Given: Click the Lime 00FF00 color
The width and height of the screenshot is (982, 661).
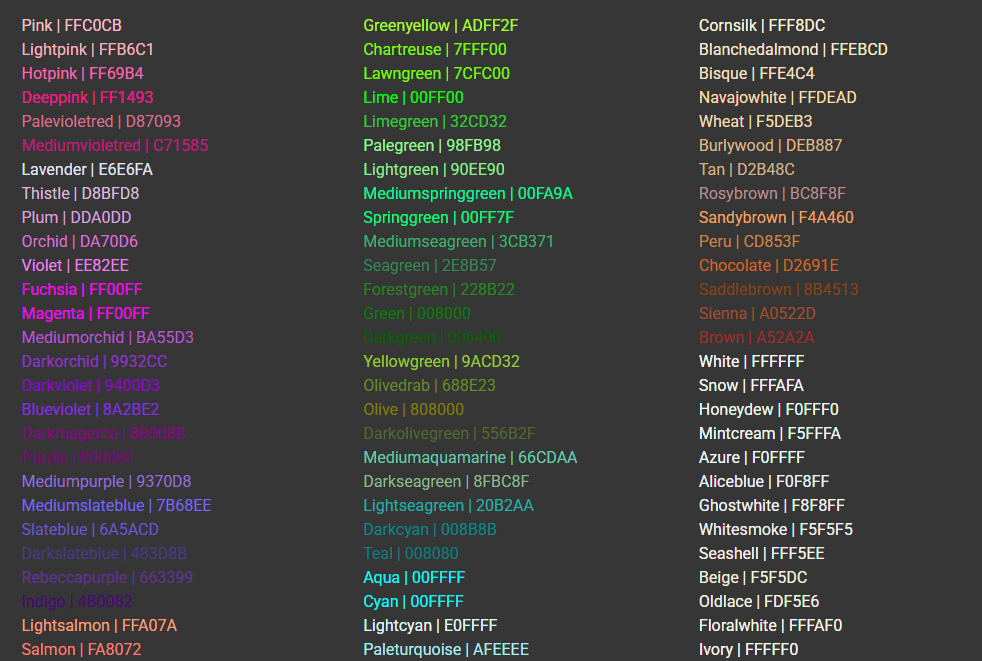Looking at the screenshot, I should click(x=413, y=97).
